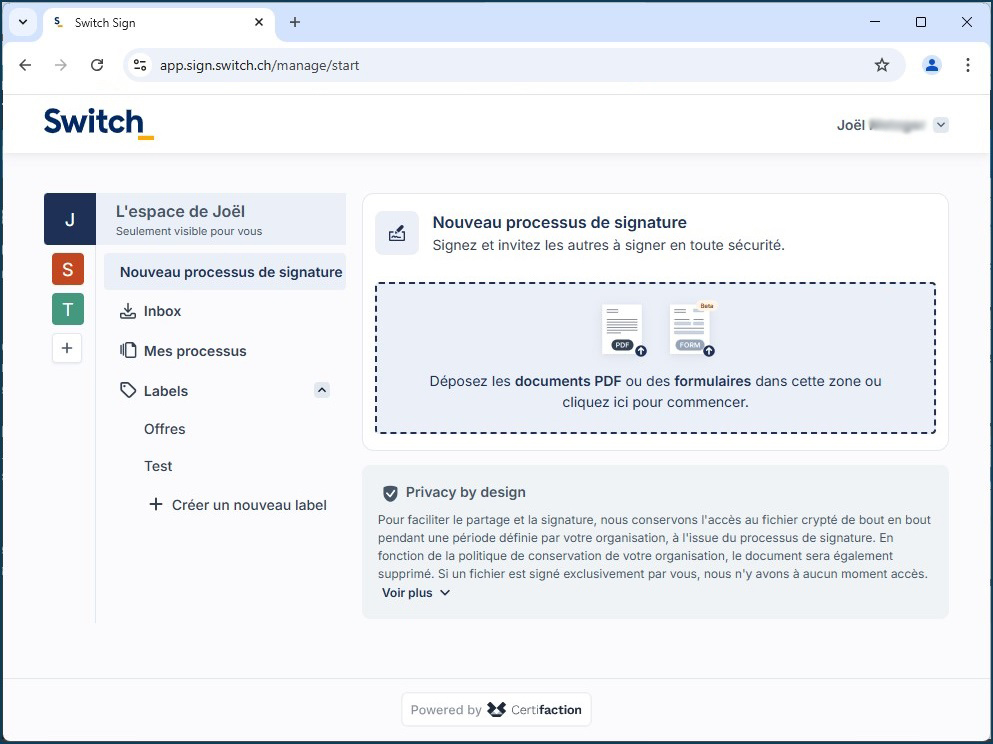The width and height of the screenshot is (993, 744).
Task: Select Nouveau processus de signature in sidebar
Action: tap(230, 272)
